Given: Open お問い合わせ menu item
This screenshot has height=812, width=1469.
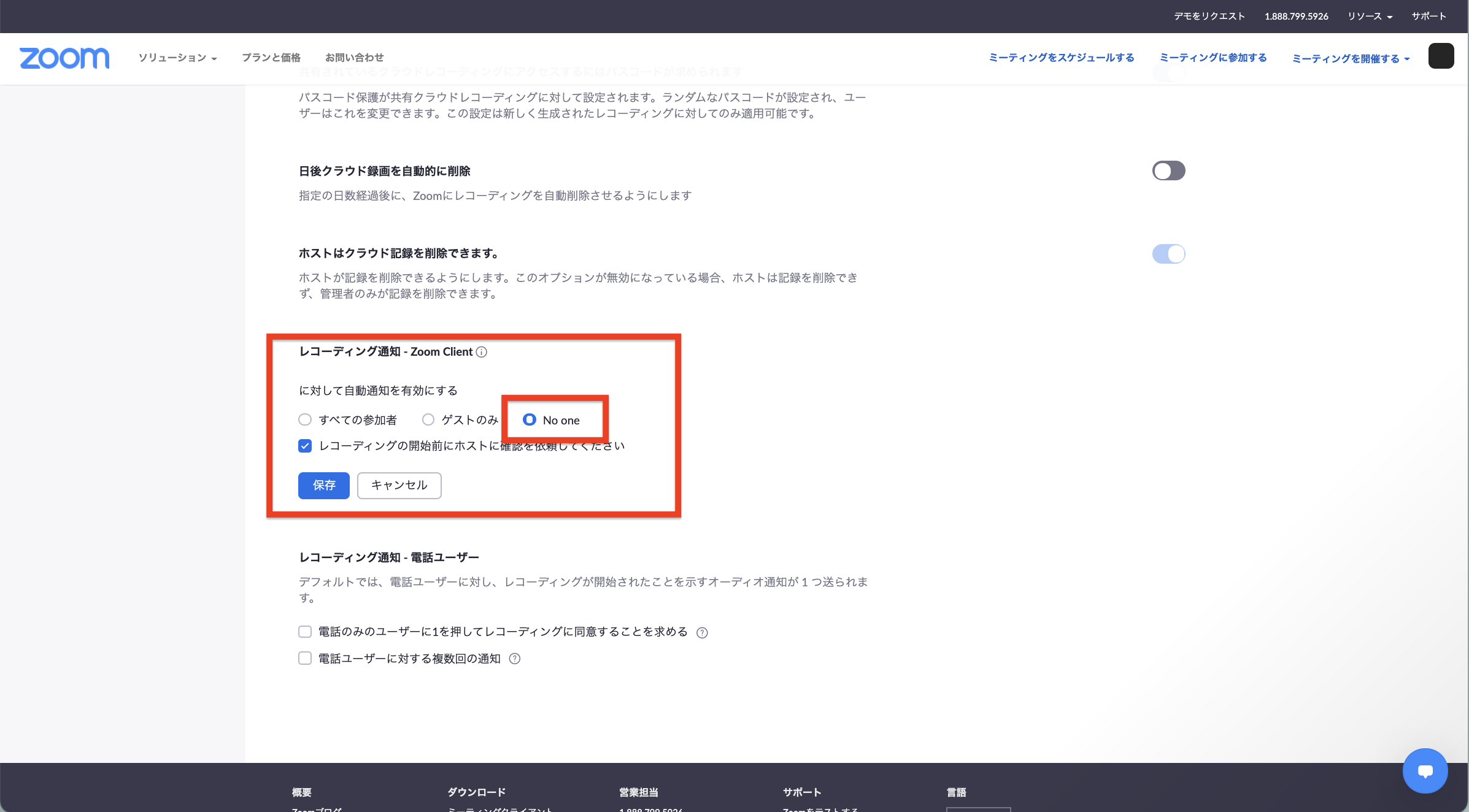Looking at the screenshot, I should 355,58.
